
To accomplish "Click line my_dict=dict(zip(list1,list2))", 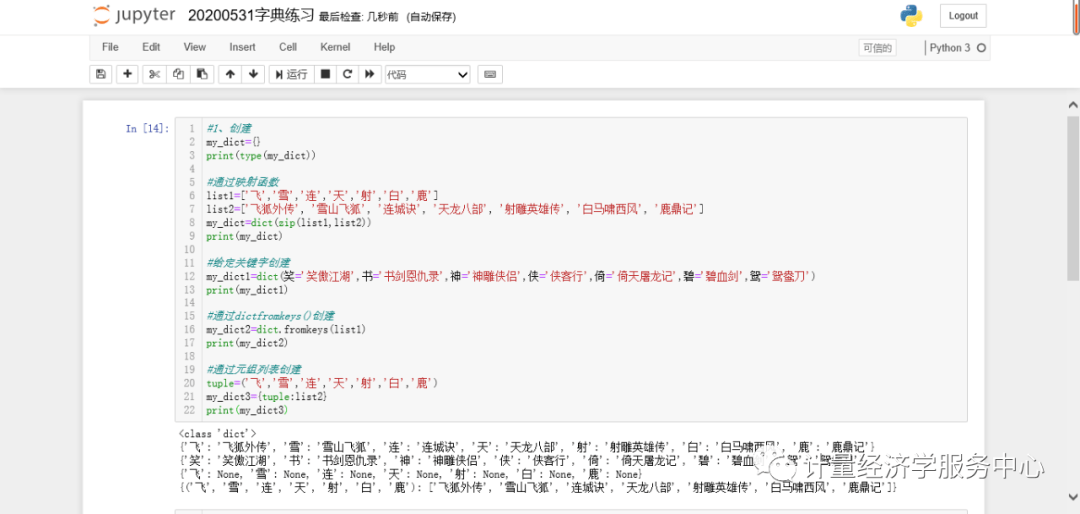I will [x=289, y=223].
